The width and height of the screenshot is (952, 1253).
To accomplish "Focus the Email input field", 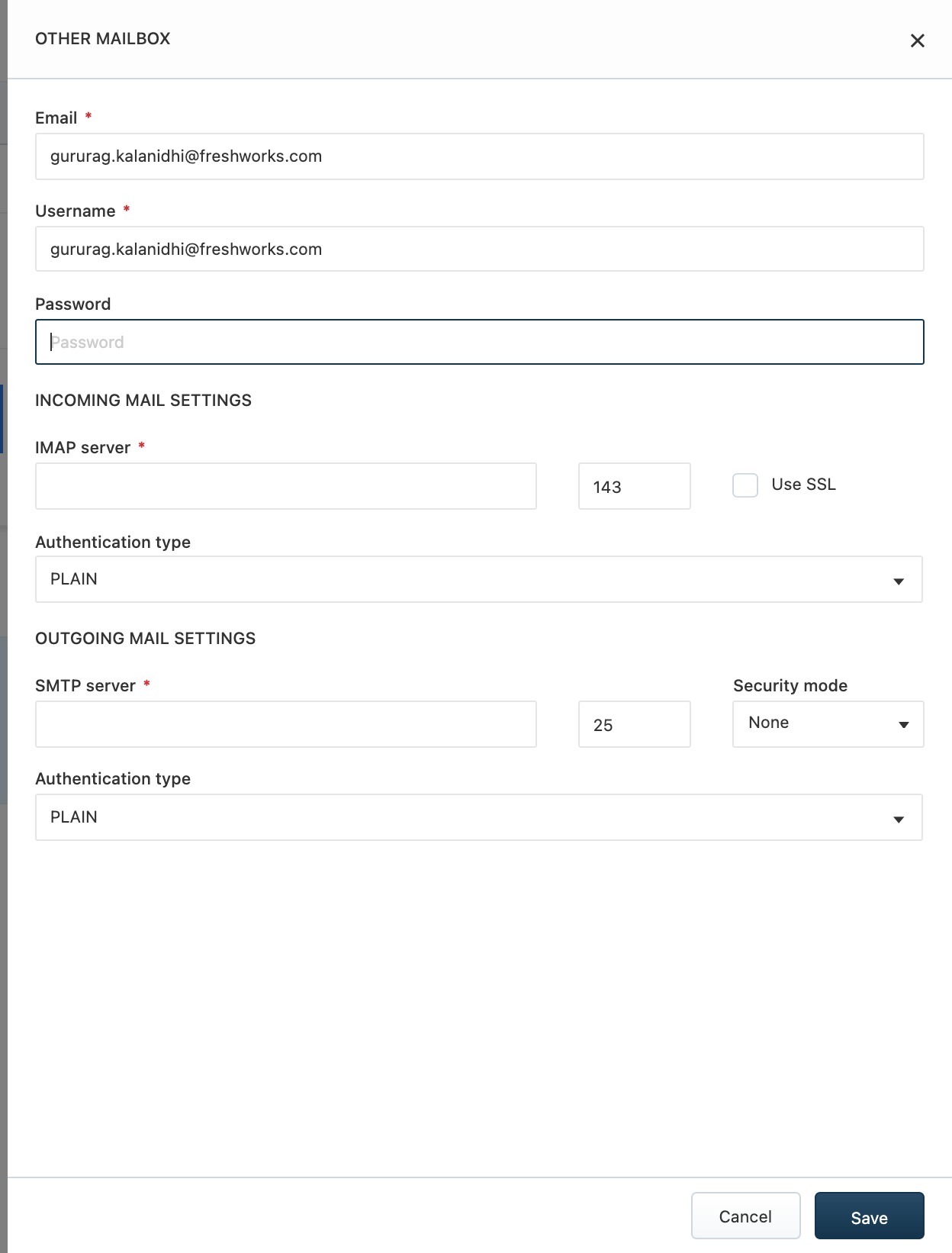I will click(479, 156).
